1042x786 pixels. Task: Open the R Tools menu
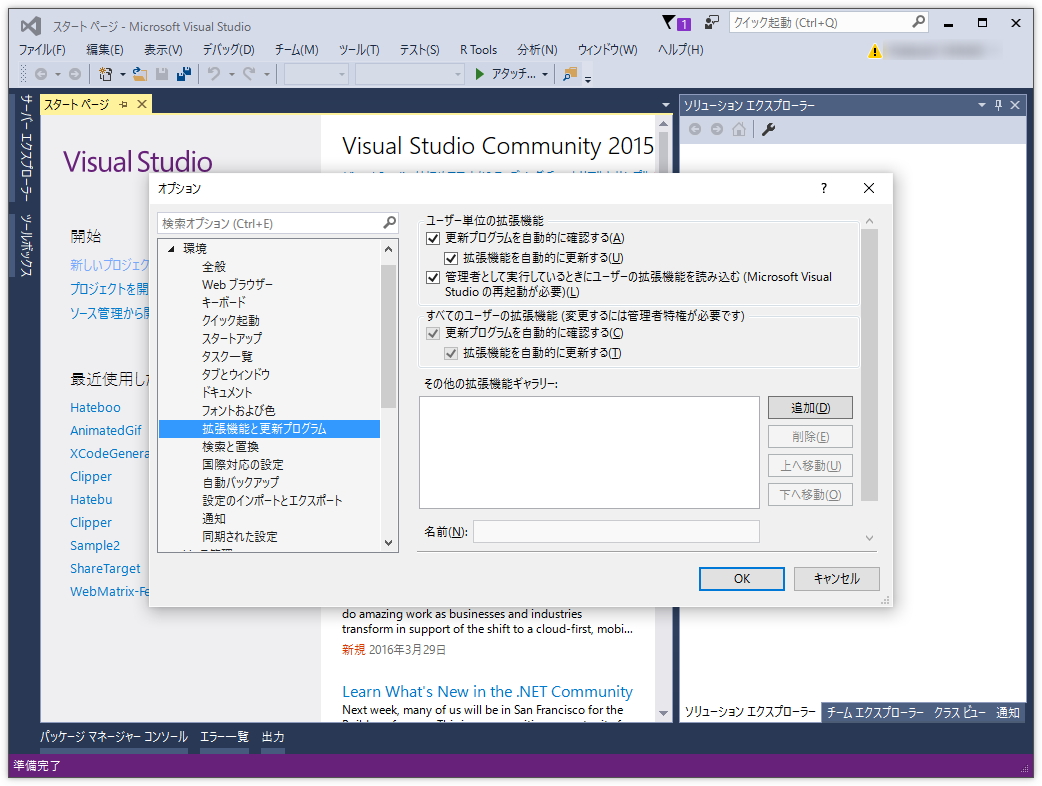click(478, 50)
